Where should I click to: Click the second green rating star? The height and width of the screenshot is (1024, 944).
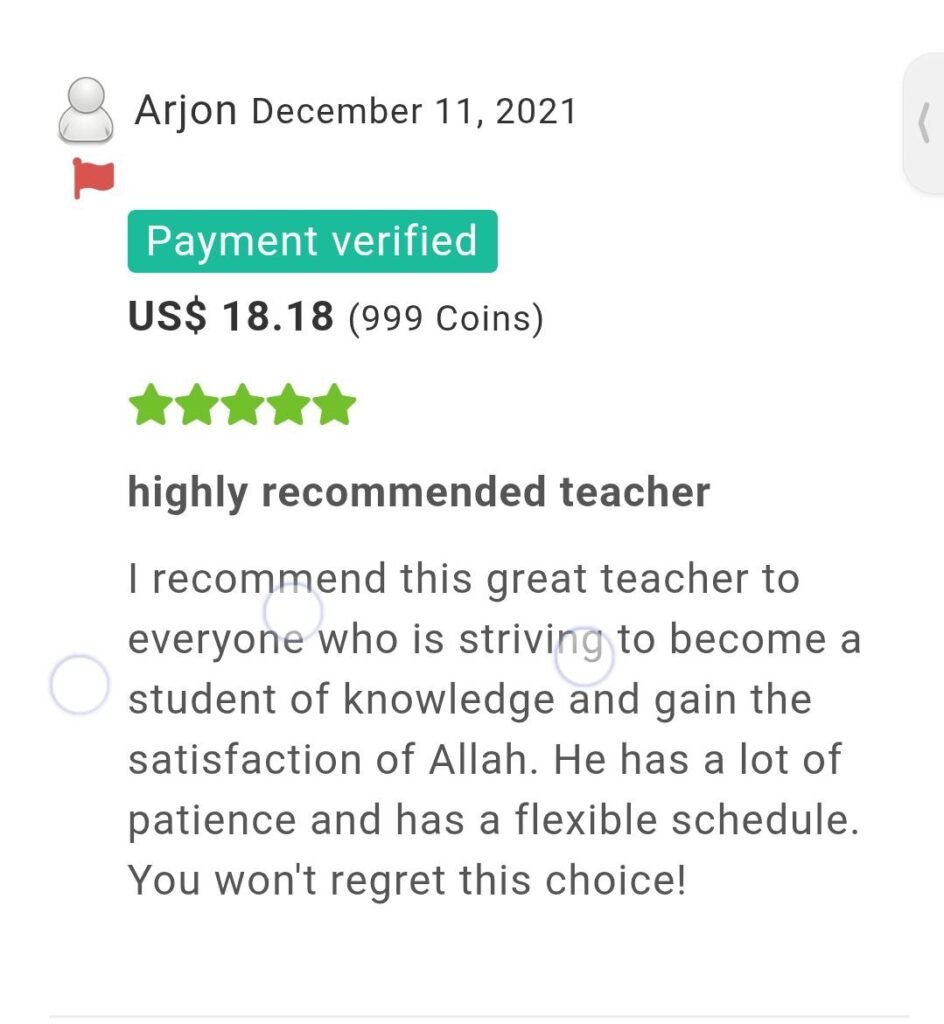click(197, 404)
